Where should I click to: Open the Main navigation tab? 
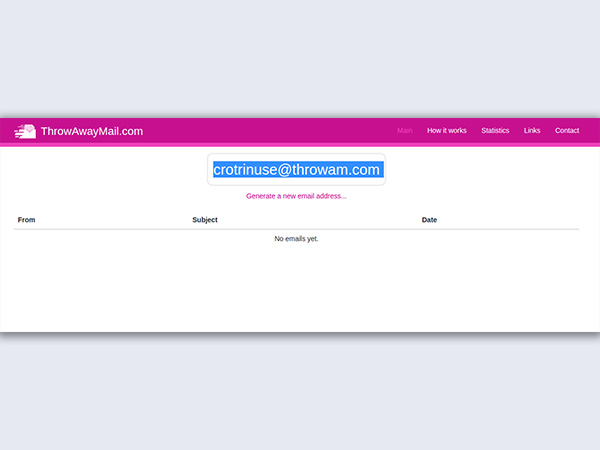coord(404,131)
